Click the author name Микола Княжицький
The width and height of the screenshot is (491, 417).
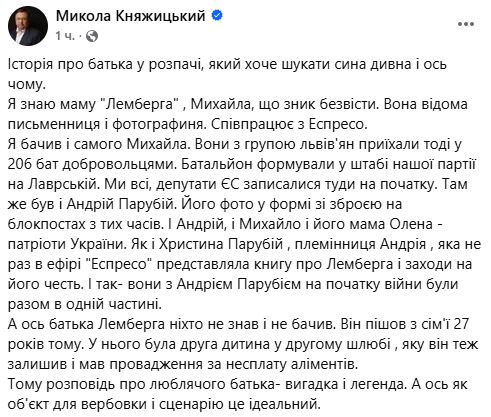[131, 16]
